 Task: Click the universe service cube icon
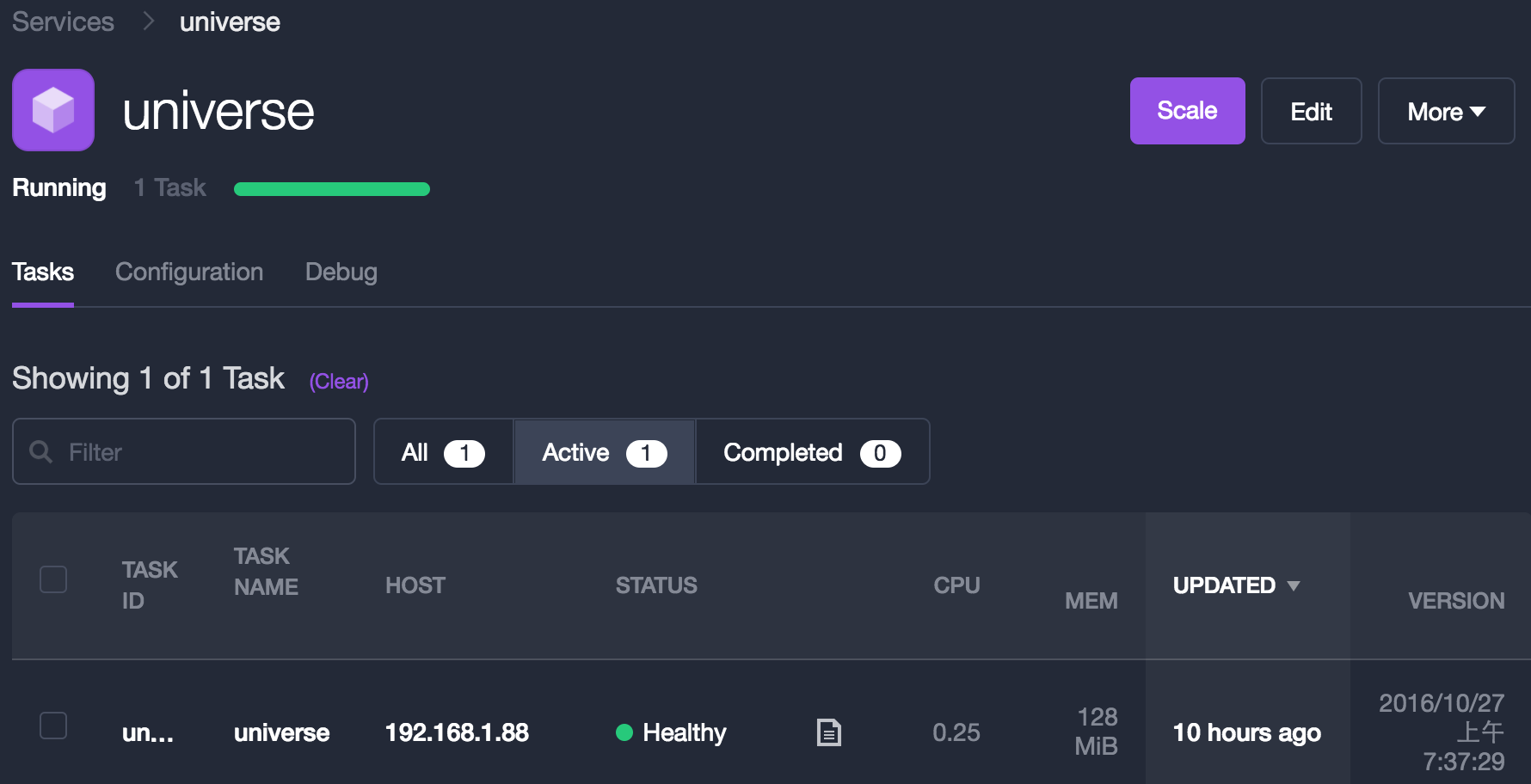point(53,110)
